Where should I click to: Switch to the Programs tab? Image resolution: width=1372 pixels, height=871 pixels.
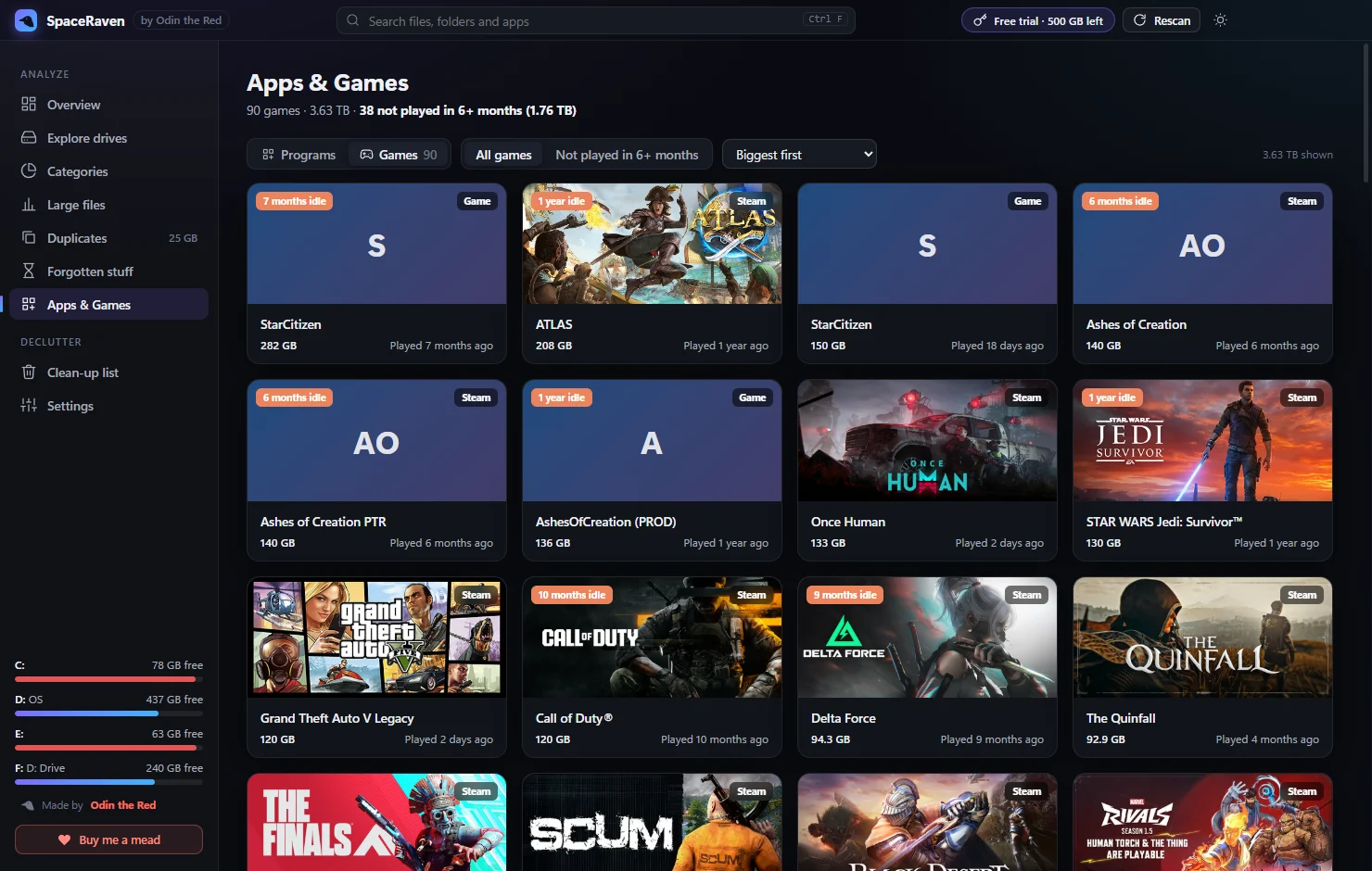coord(299,154)
